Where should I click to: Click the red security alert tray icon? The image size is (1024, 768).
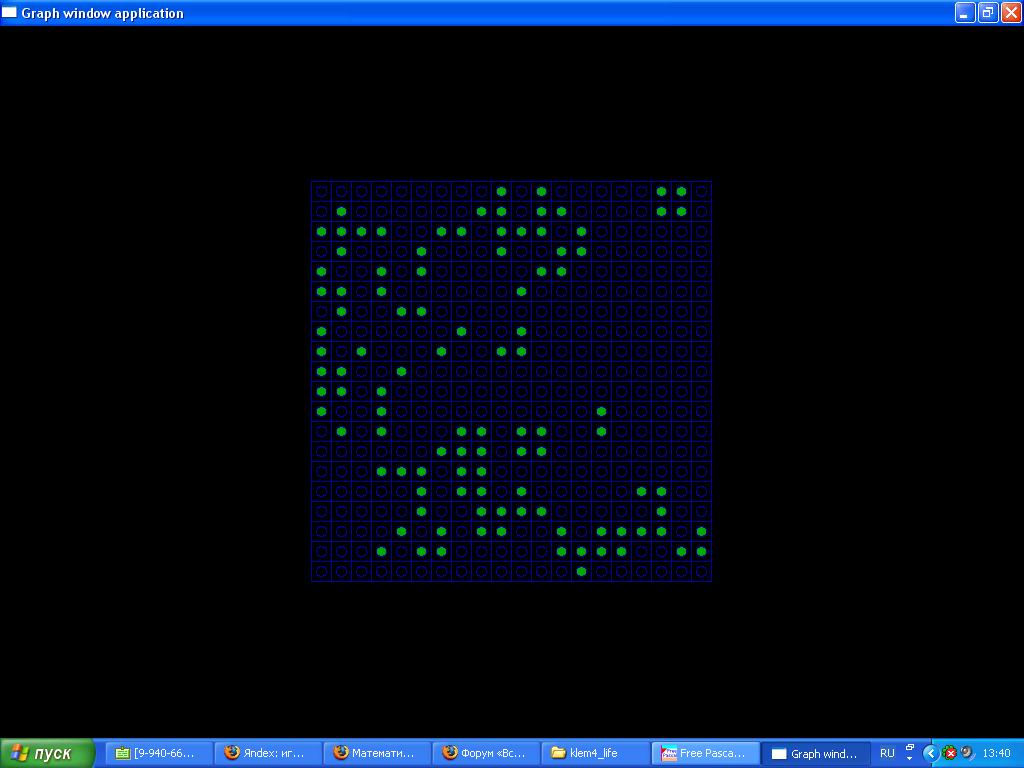(x=950, y=753)
